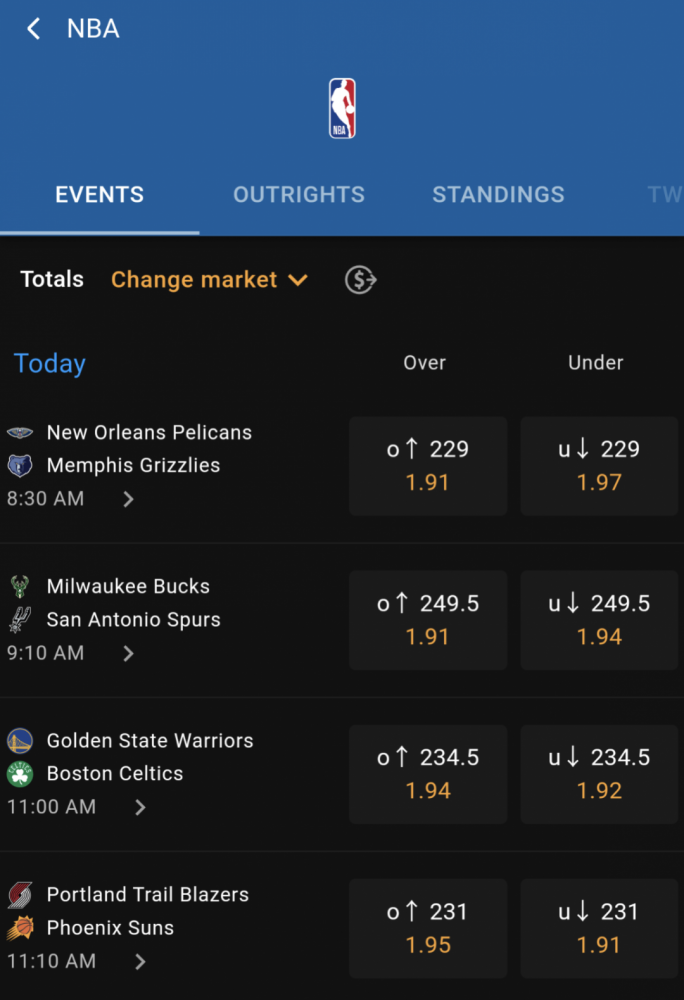Image resolution: width=684 pixels, height=1000 pixels.
Task: Select the Boston Celtics team name
Action: [115, 774]
